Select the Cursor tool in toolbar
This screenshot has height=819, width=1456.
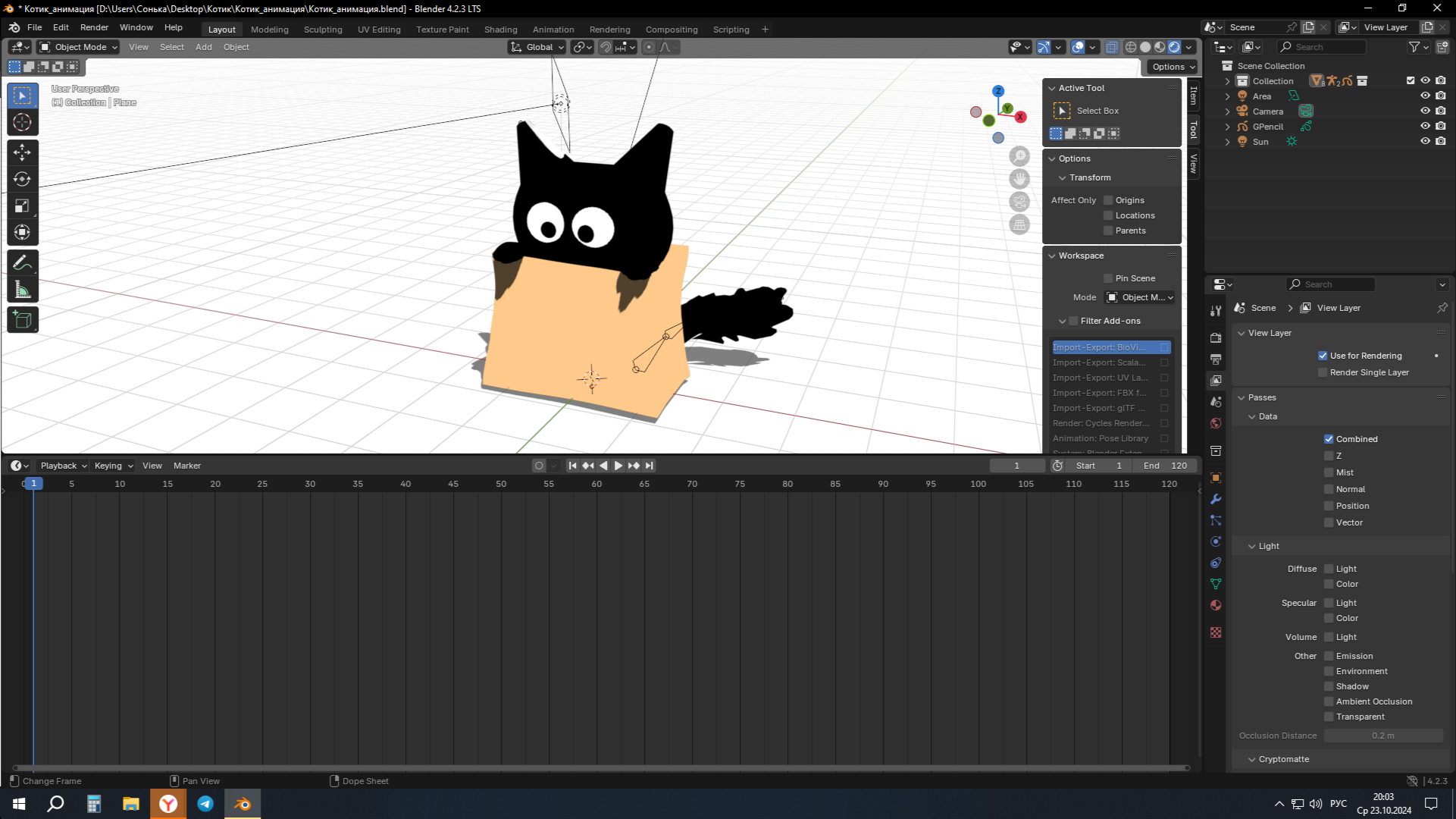pos(22,122)
